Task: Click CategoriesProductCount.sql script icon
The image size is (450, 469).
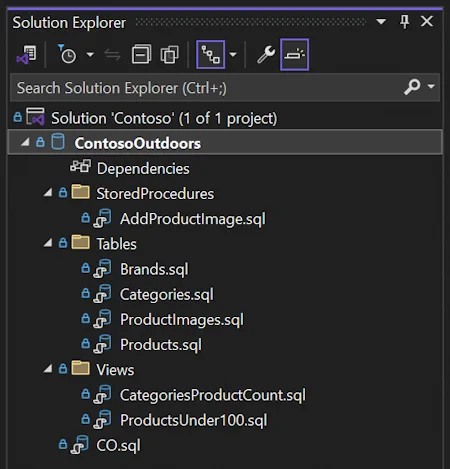Action: 102,394
